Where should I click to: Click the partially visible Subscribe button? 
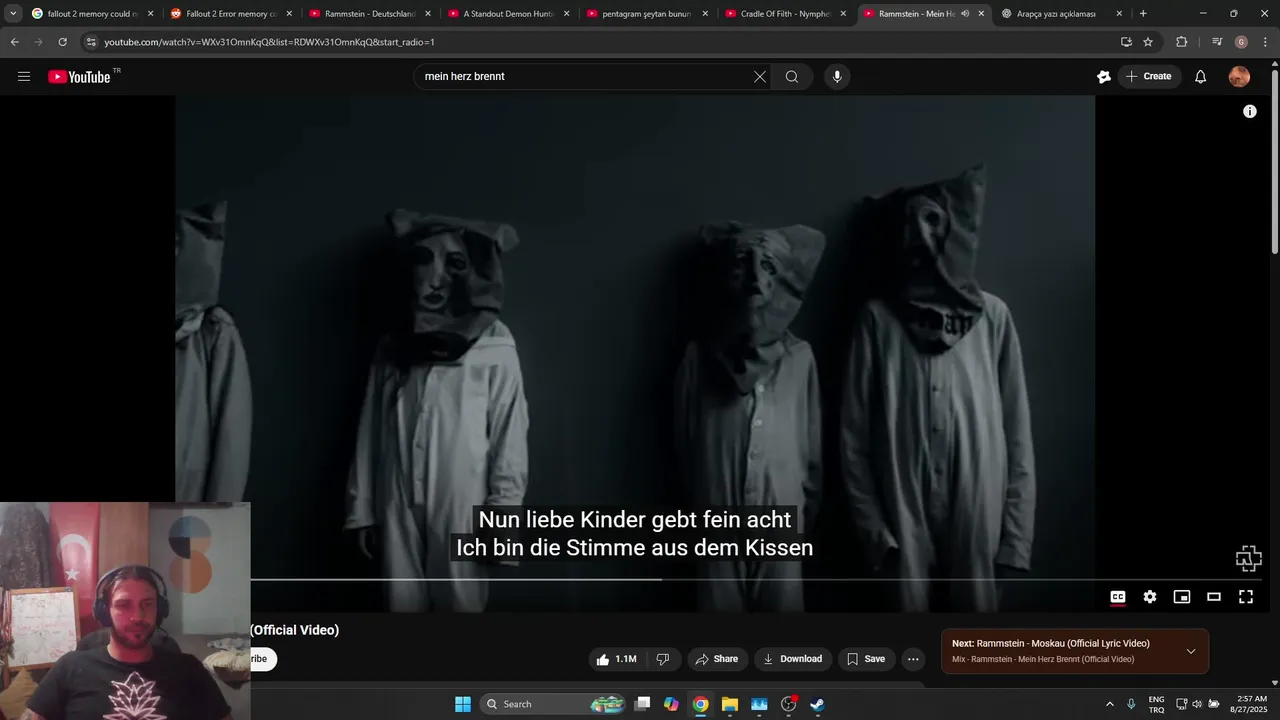pos(262,659)
